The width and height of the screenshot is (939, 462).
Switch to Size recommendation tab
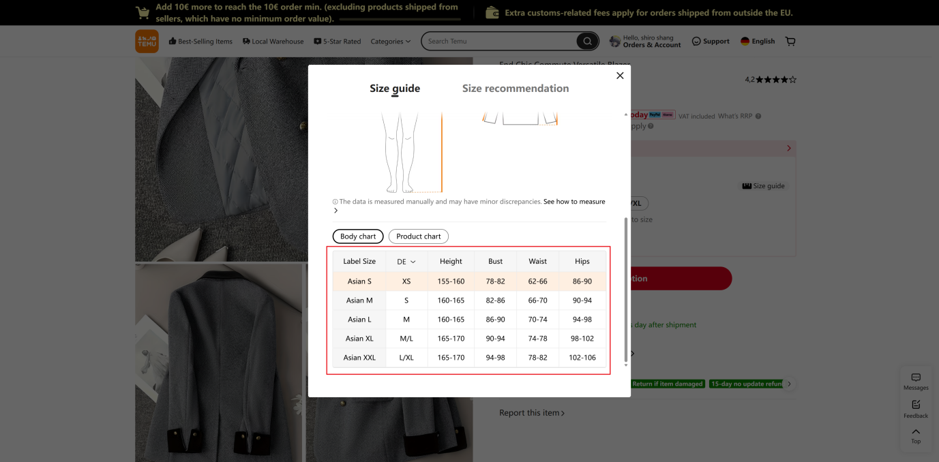(x=516, y=89)
